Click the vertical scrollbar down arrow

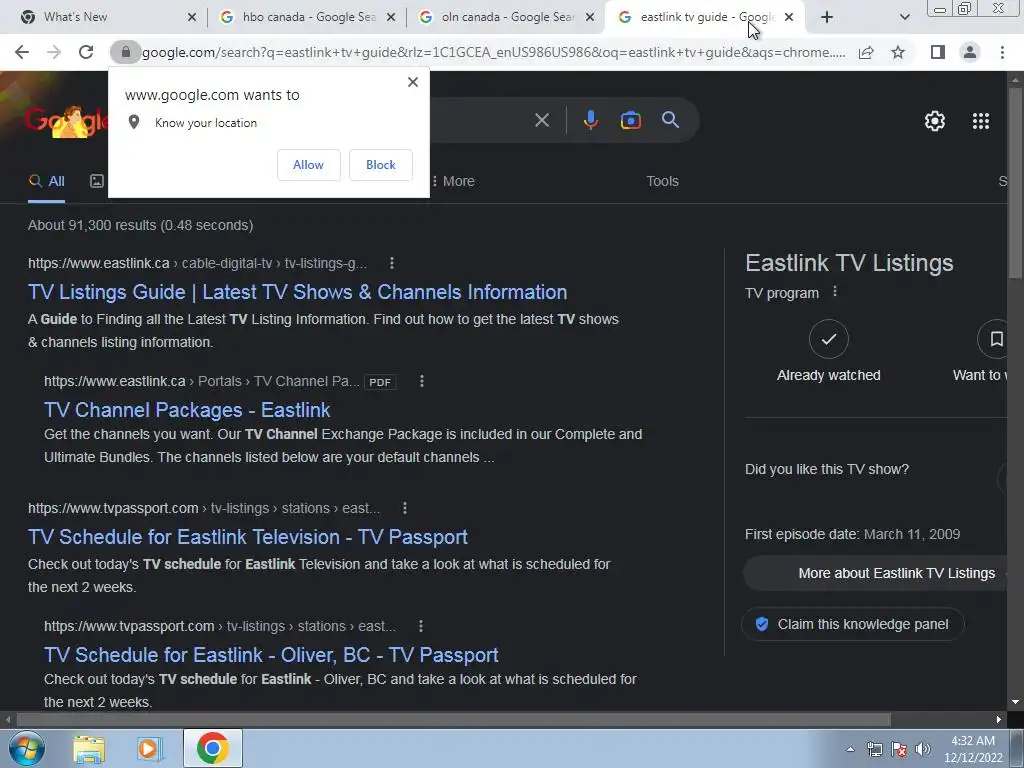point(1016,703)
